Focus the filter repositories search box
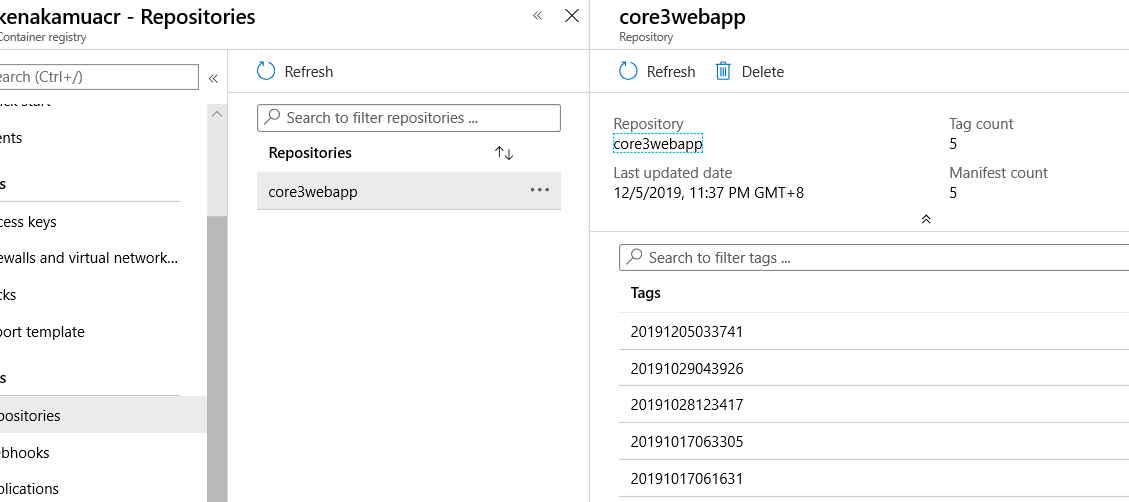The image size is (1129, 502). (x=409, y=118)
